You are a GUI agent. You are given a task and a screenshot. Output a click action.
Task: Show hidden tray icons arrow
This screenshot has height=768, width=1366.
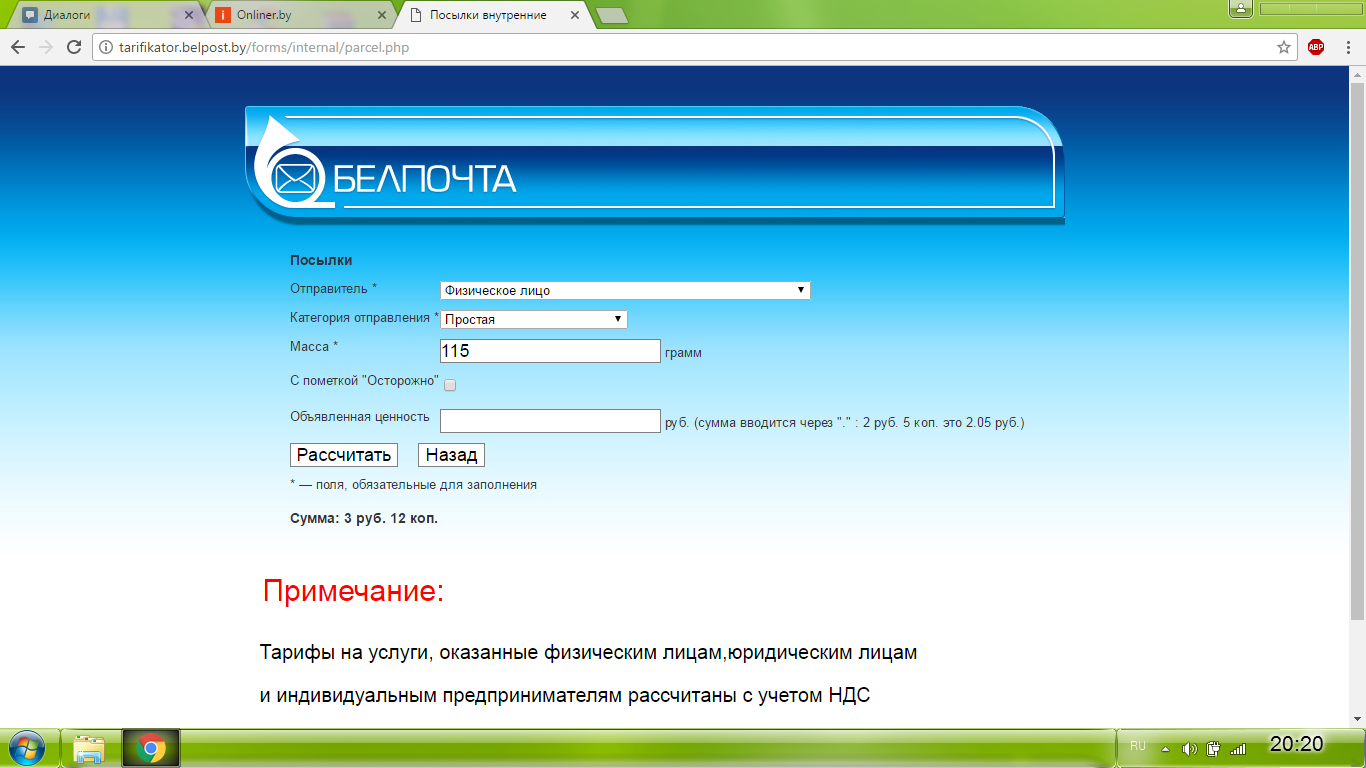(x=1165, y=748)
